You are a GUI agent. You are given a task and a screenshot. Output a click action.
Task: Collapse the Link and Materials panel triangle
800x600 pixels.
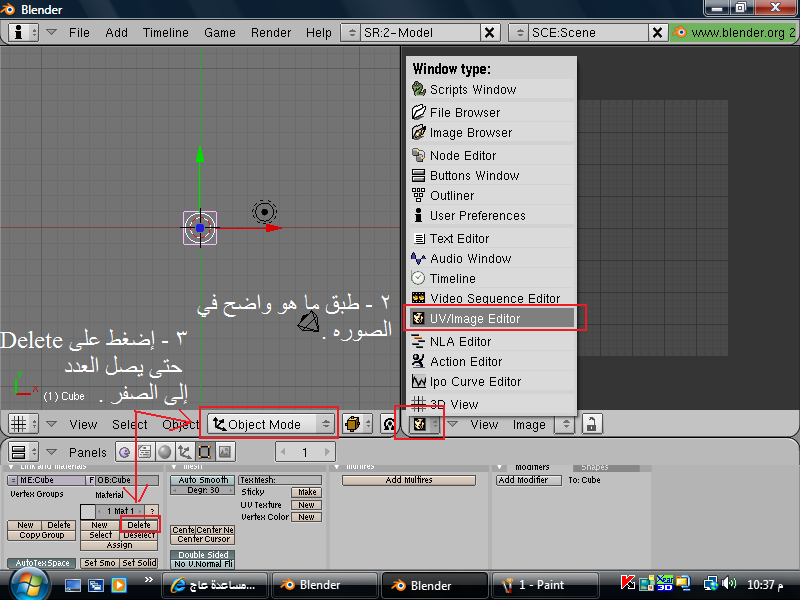point(11,467)
